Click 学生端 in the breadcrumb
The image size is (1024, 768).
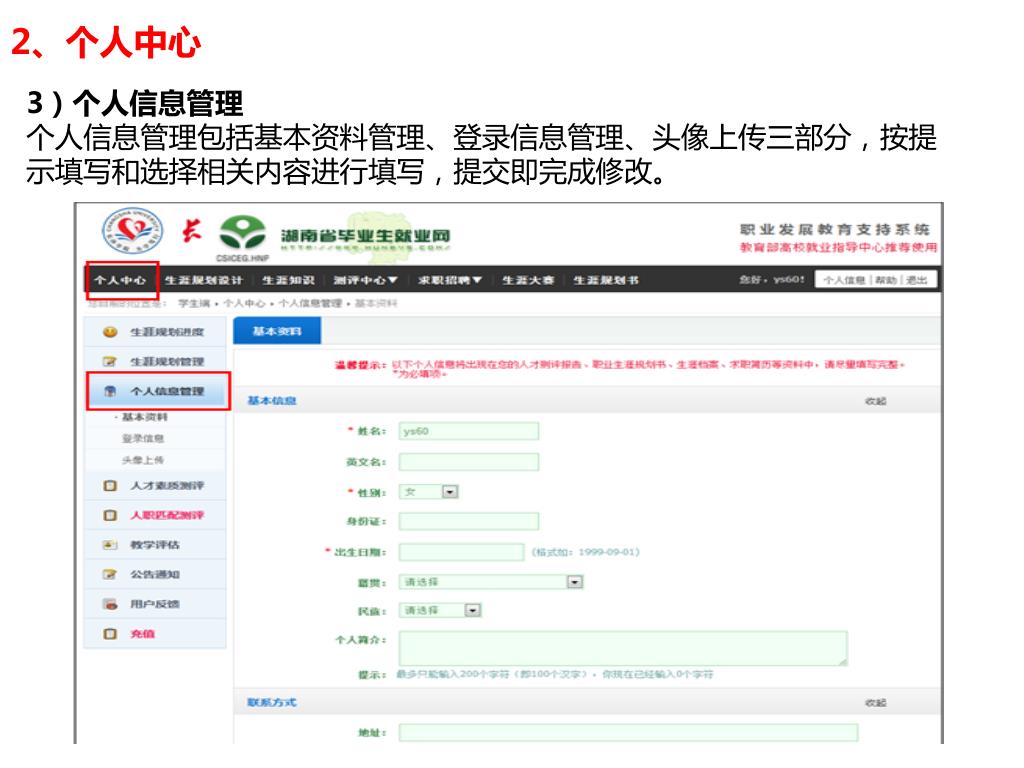pyautogui.click(x=195, y=304)
